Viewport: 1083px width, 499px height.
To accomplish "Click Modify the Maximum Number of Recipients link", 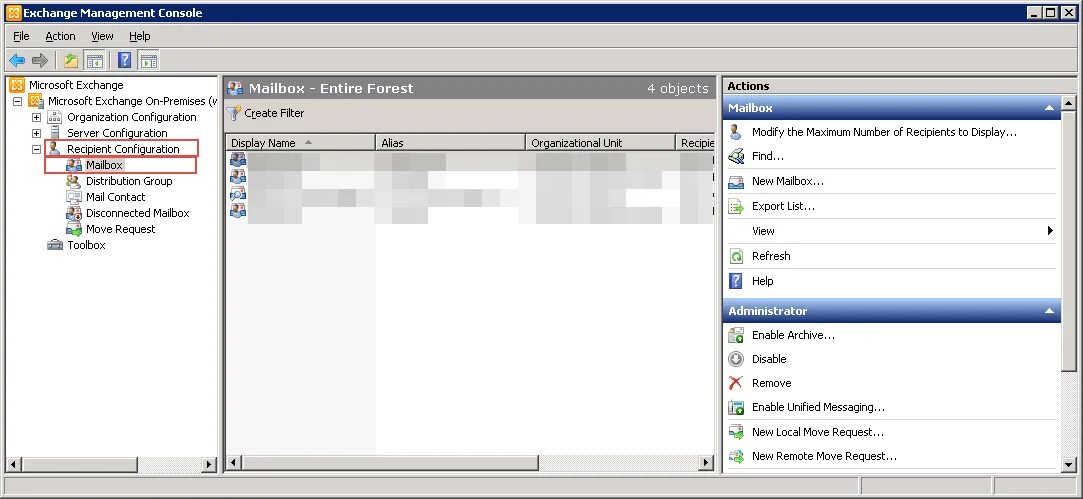I will click(x=884, y=132).
